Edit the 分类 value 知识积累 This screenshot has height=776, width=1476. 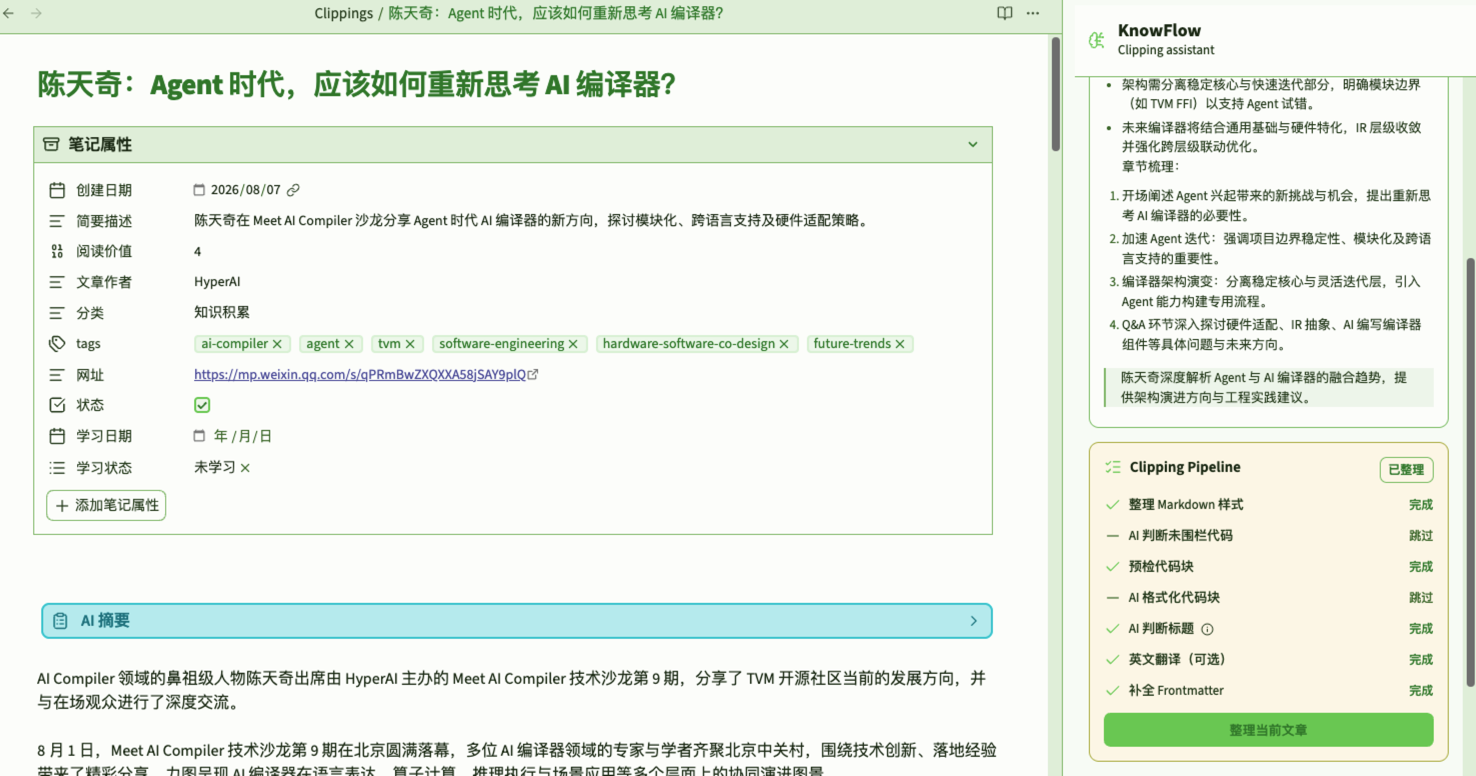[222, 313]
